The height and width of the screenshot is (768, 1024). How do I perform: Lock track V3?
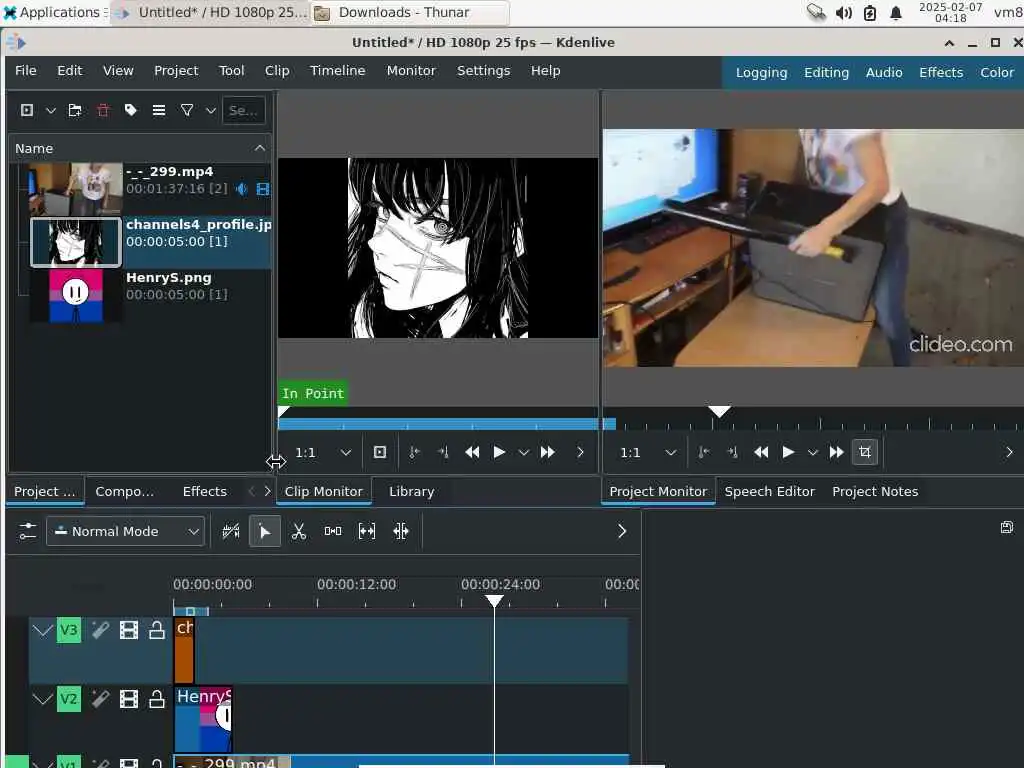point(157,630)
